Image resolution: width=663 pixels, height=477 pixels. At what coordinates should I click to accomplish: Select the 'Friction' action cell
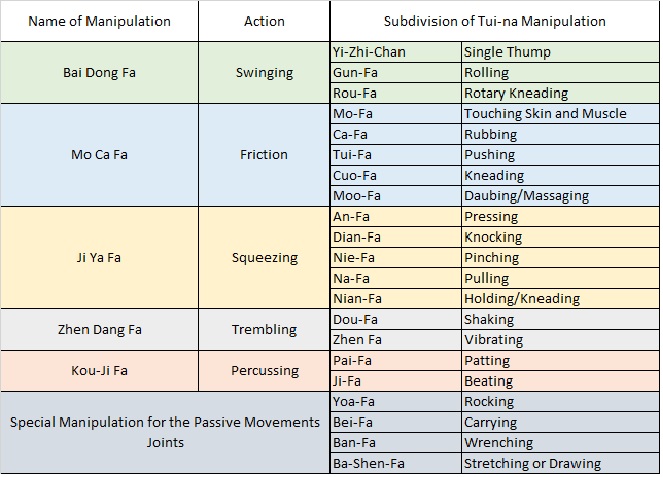point(264,155)
